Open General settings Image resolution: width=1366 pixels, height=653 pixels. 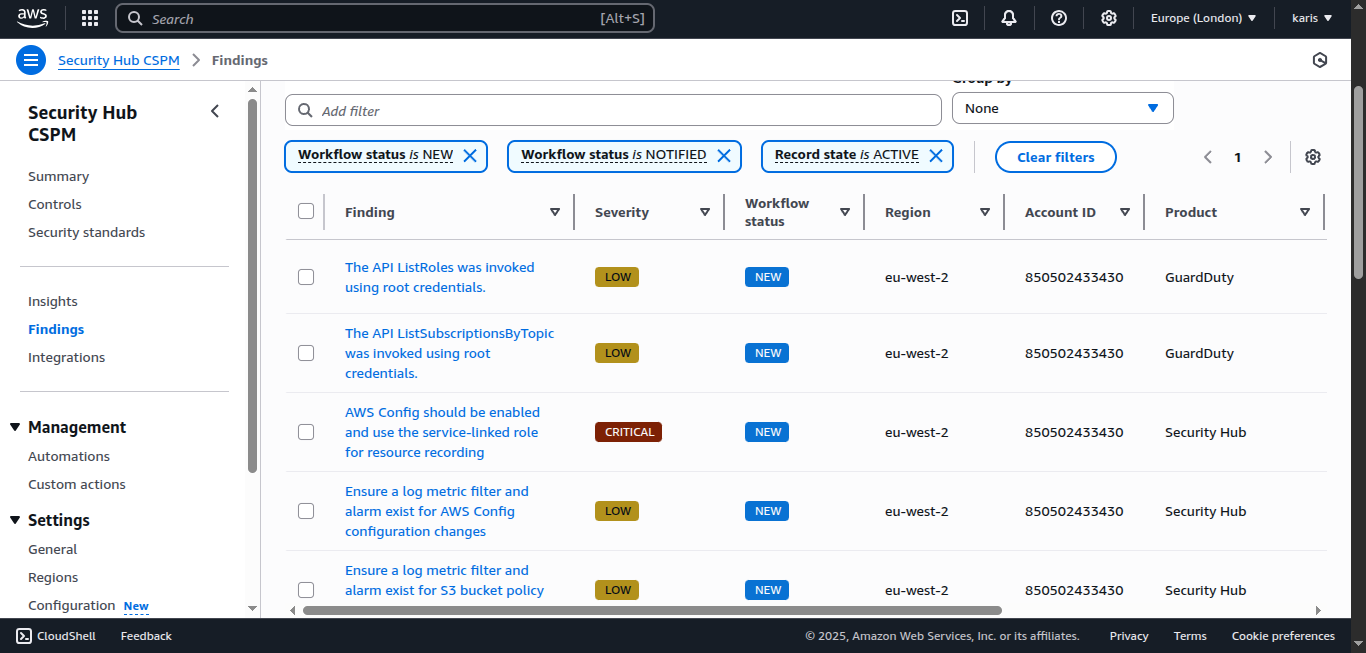tap(52, 549)
